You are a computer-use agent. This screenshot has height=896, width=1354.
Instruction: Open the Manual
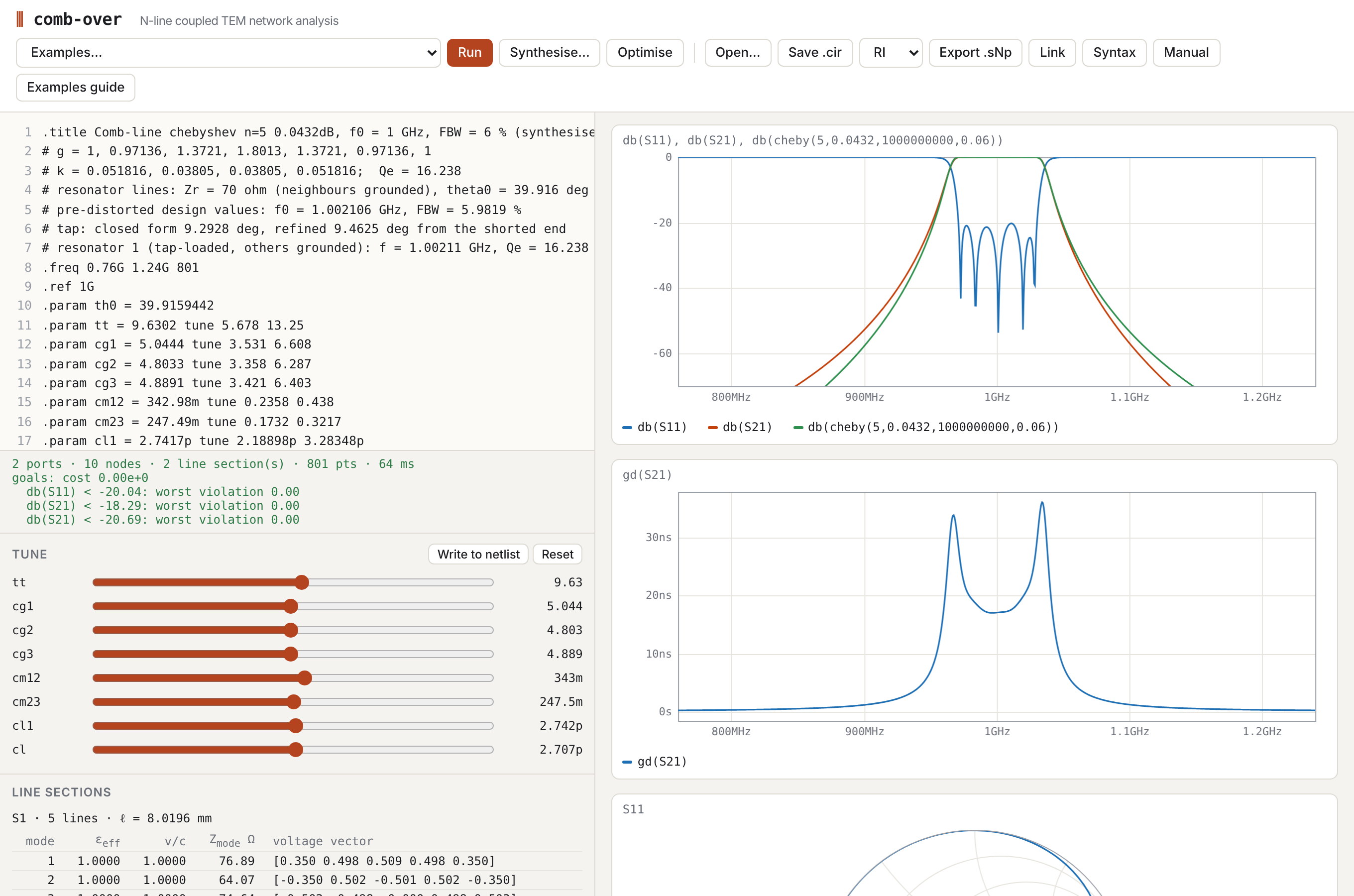(x=1186, y=53)
